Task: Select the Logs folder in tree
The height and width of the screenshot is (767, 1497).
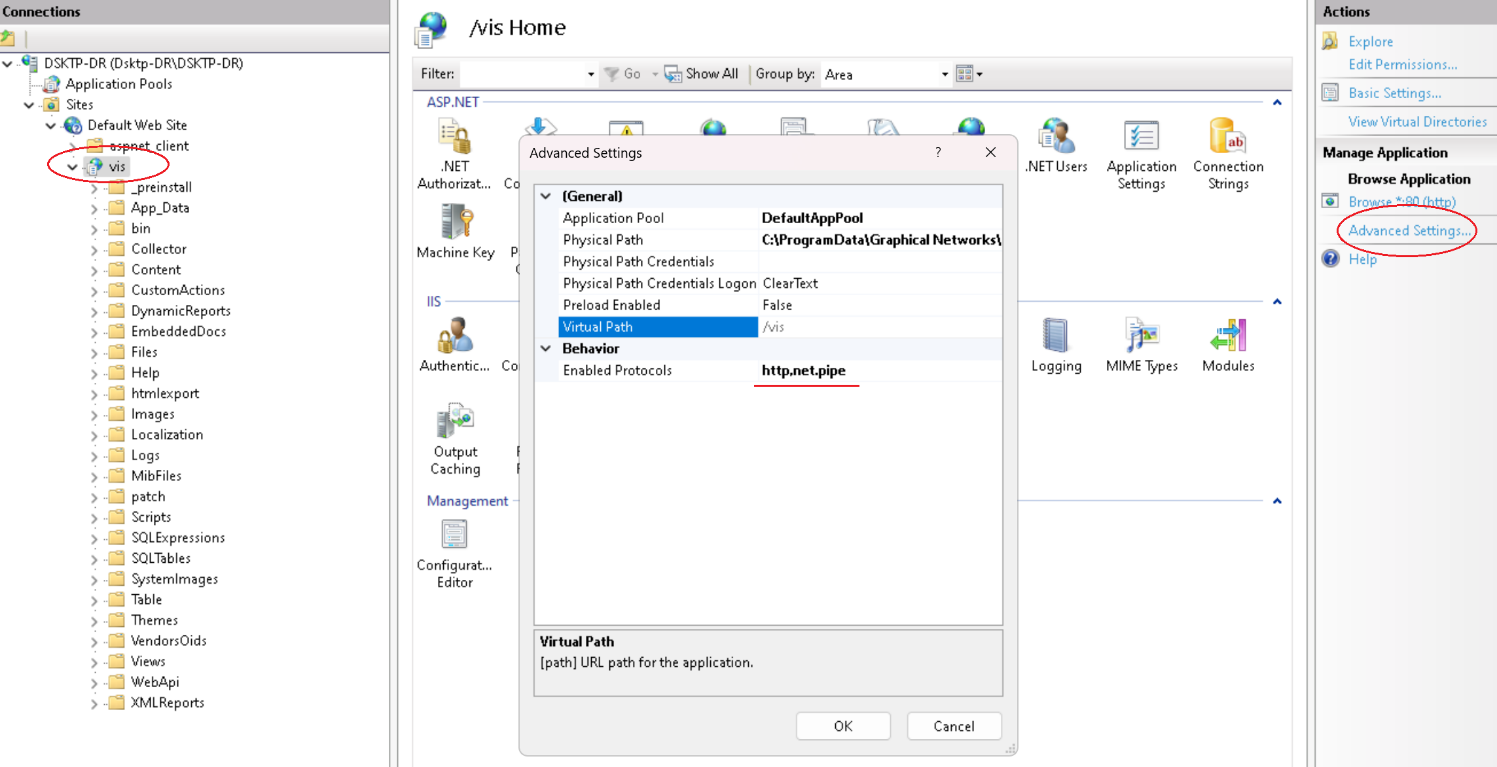Action: [x=145, y=455]
